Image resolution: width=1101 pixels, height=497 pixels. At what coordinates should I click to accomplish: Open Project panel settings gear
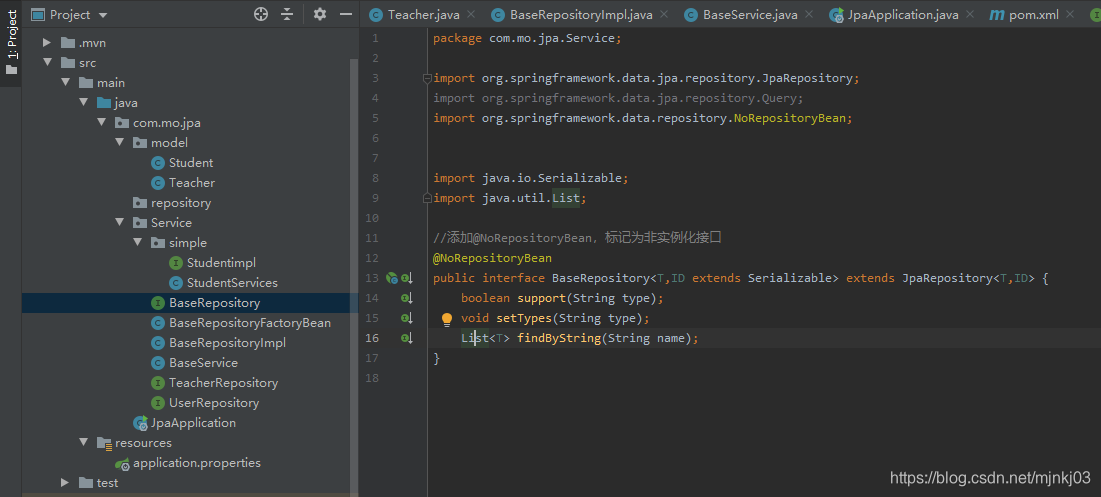(x=320, y=14)
